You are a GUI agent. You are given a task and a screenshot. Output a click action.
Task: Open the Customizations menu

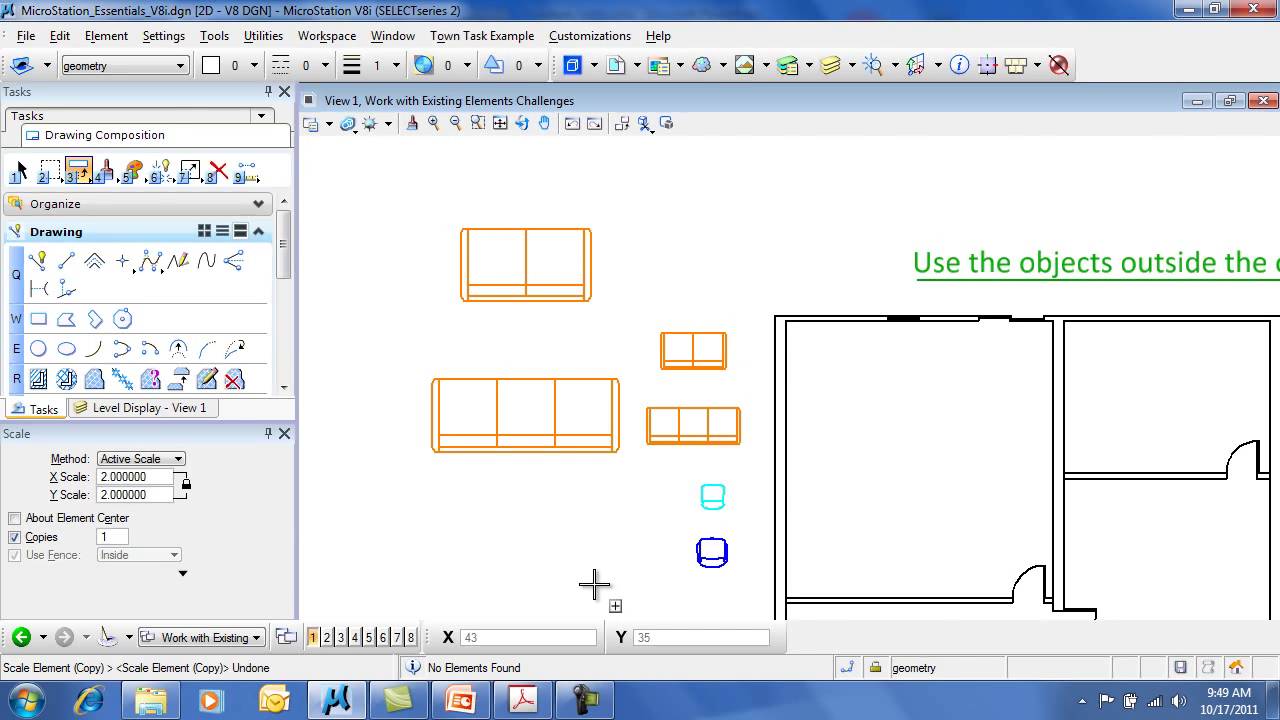point(590,35)
